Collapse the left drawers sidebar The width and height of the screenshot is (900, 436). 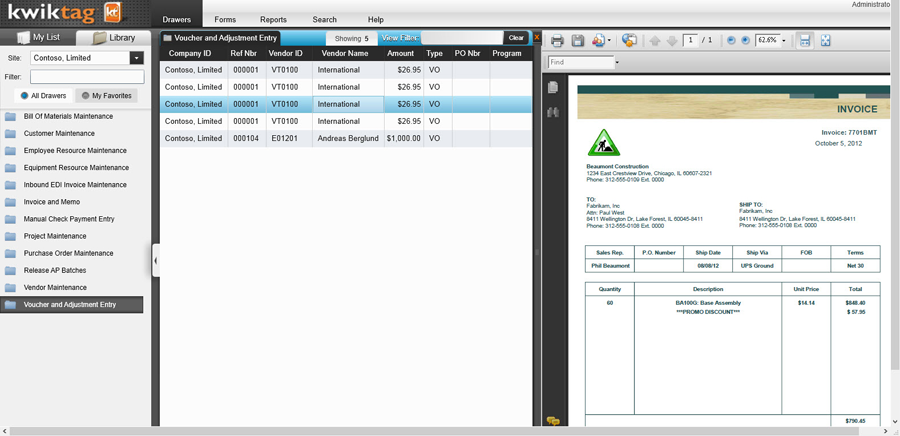pos(156,260)
